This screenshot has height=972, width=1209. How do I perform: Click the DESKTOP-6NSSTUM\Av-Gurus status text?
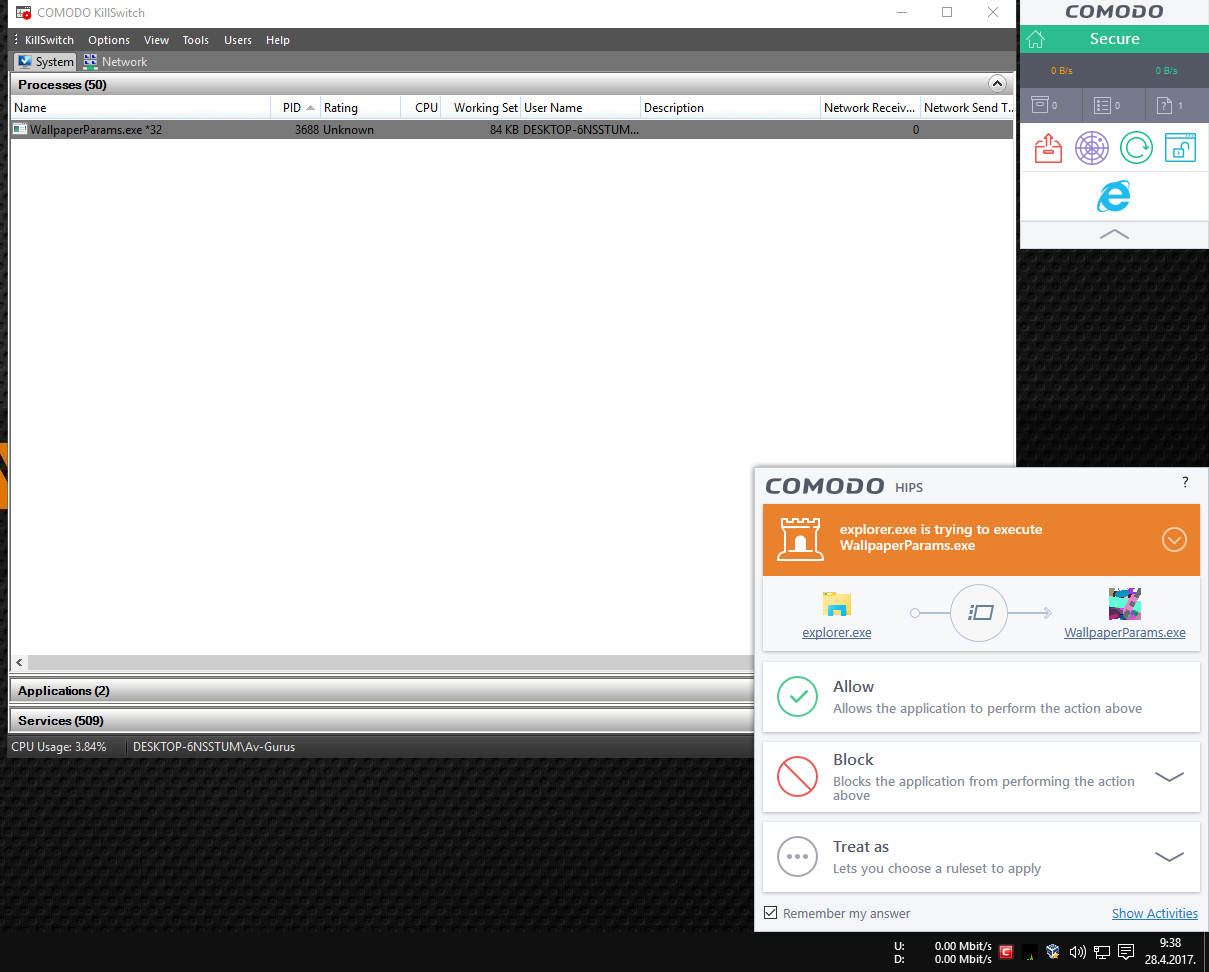(214, 746)
